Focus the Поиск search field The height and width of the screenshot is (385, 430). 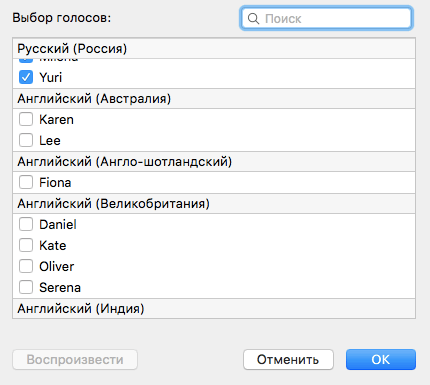pos(326,18)
